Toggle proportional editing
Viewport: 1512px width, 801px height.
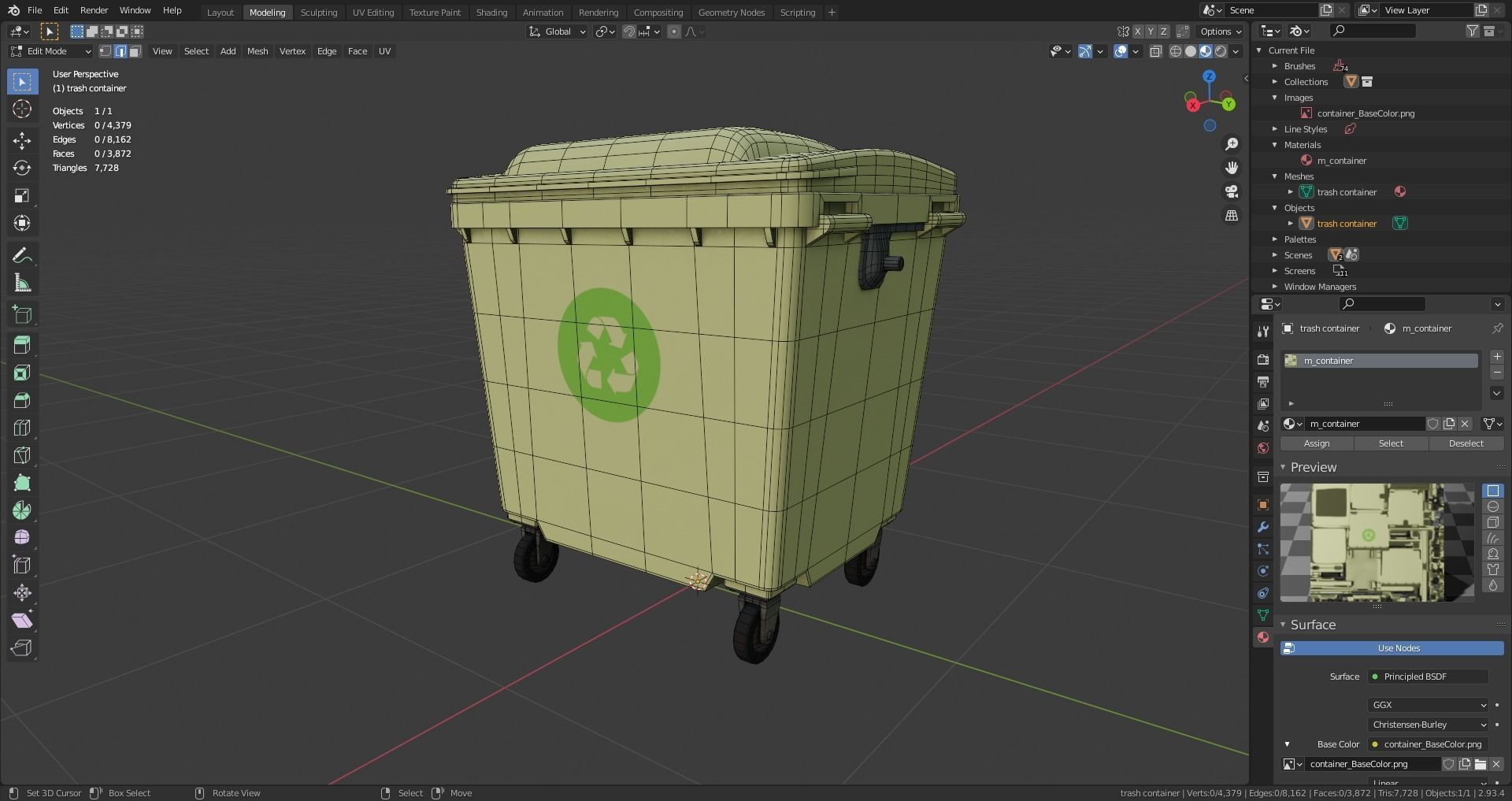pos(674,32)
